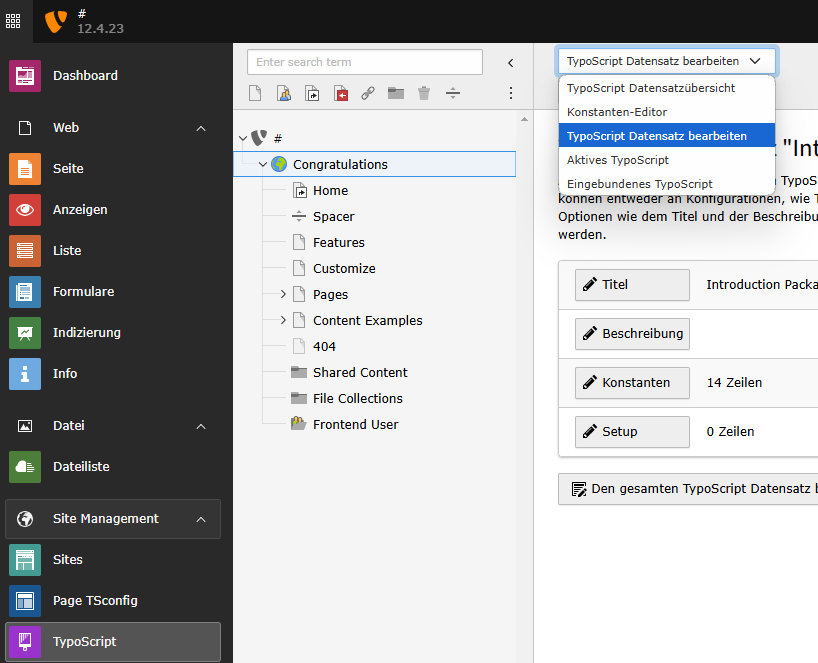
Task: Click the TYPO3 logo in top bar
Action: tap(55, 21)
